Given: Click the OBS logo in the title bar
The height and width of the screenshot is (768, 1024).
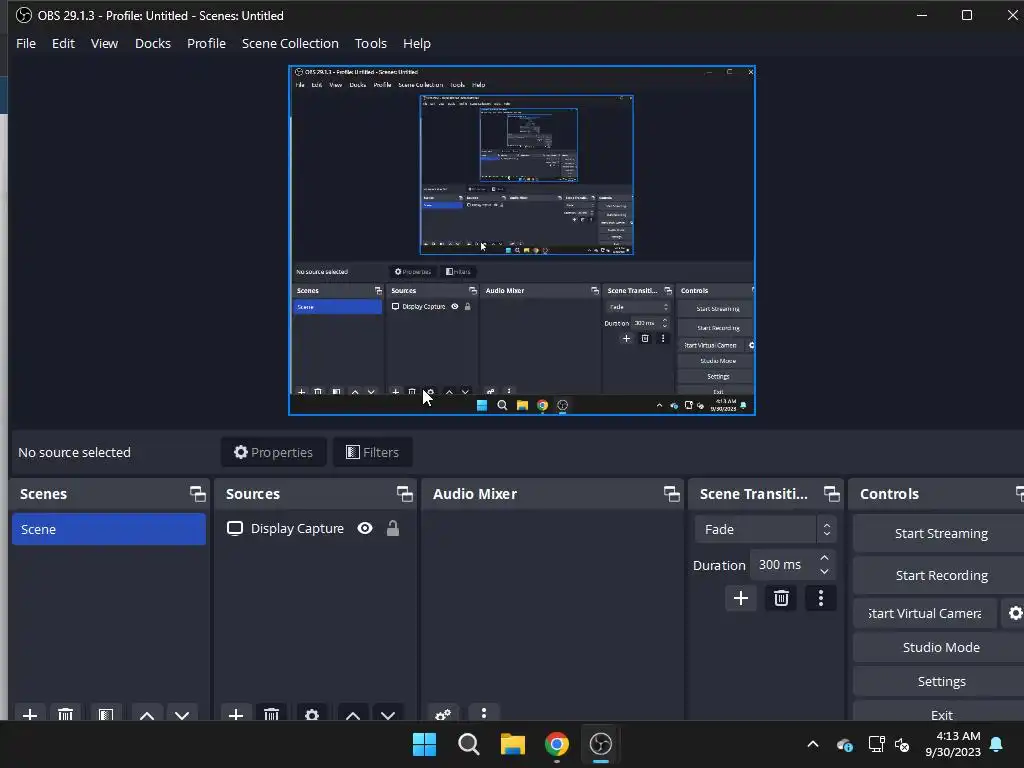Looking at the screenshot, I should (24, 15).
